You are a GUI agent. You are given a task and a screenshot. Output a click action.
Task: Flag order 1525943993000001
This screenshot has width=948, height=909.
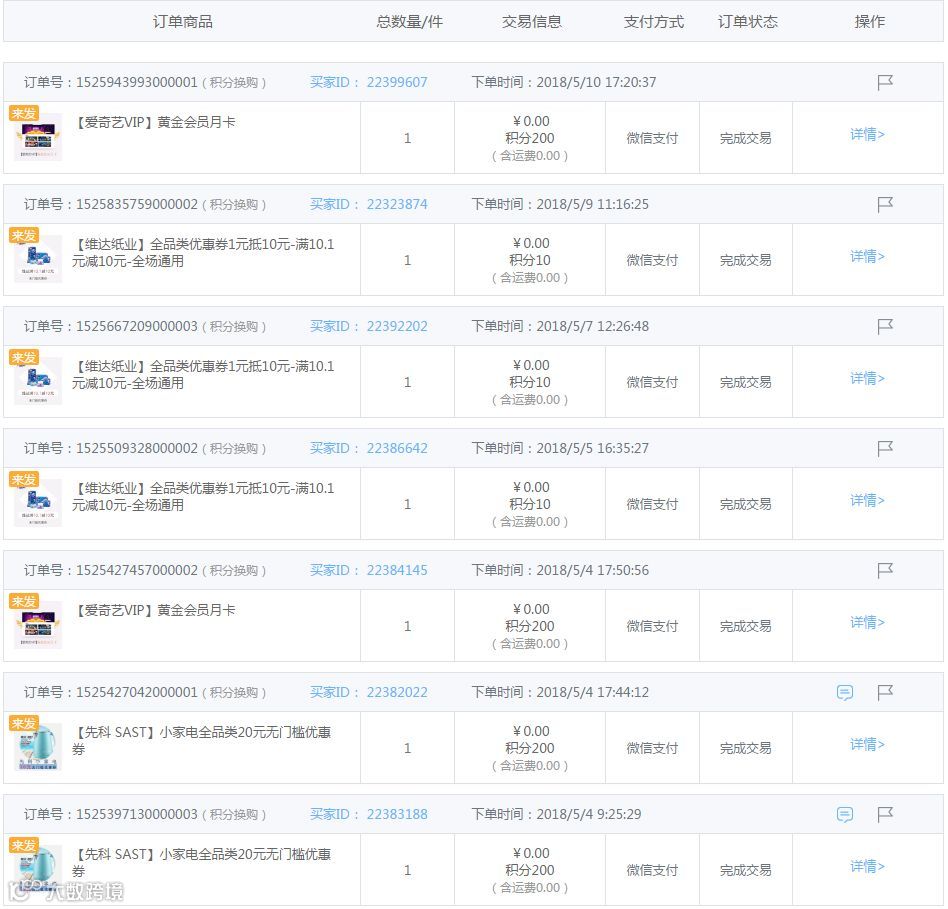885,82
